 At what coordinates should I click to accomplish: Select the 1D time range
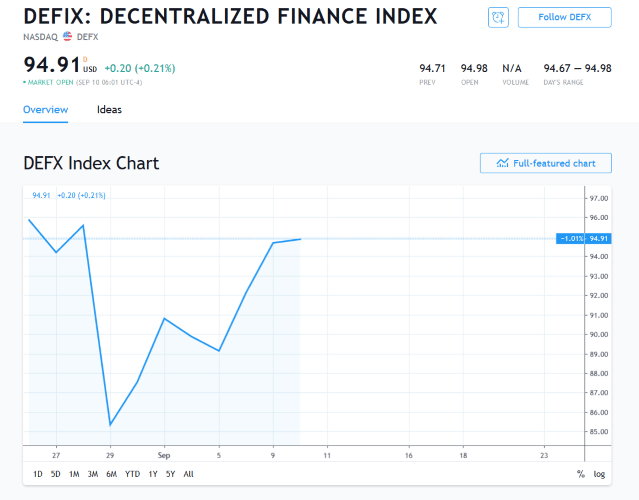tap(37, 474)
